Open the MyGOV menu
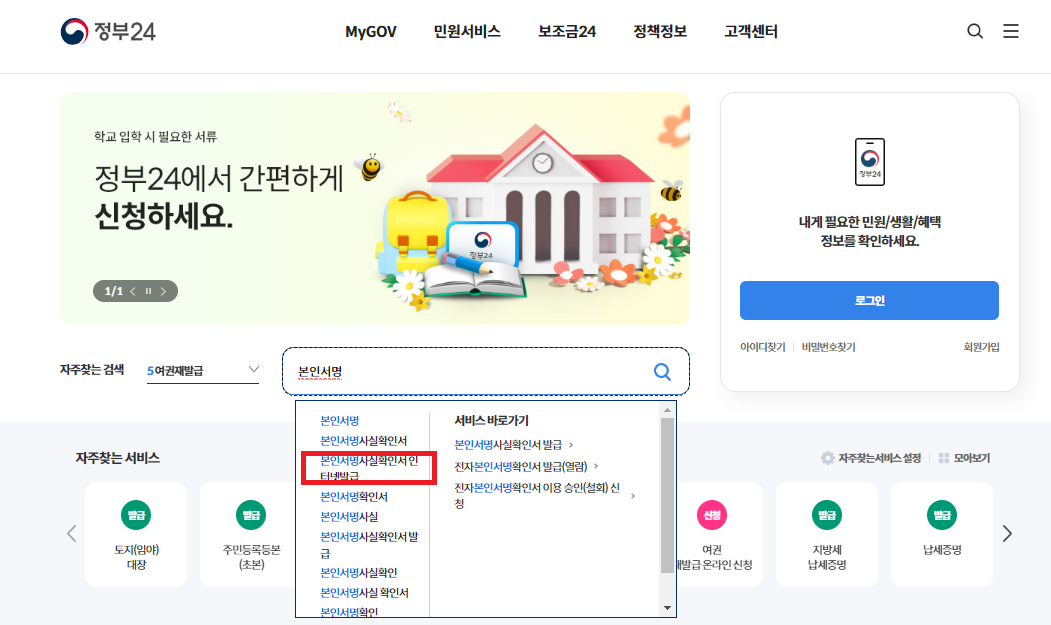The image size is (1051, 625). [371, 32]
